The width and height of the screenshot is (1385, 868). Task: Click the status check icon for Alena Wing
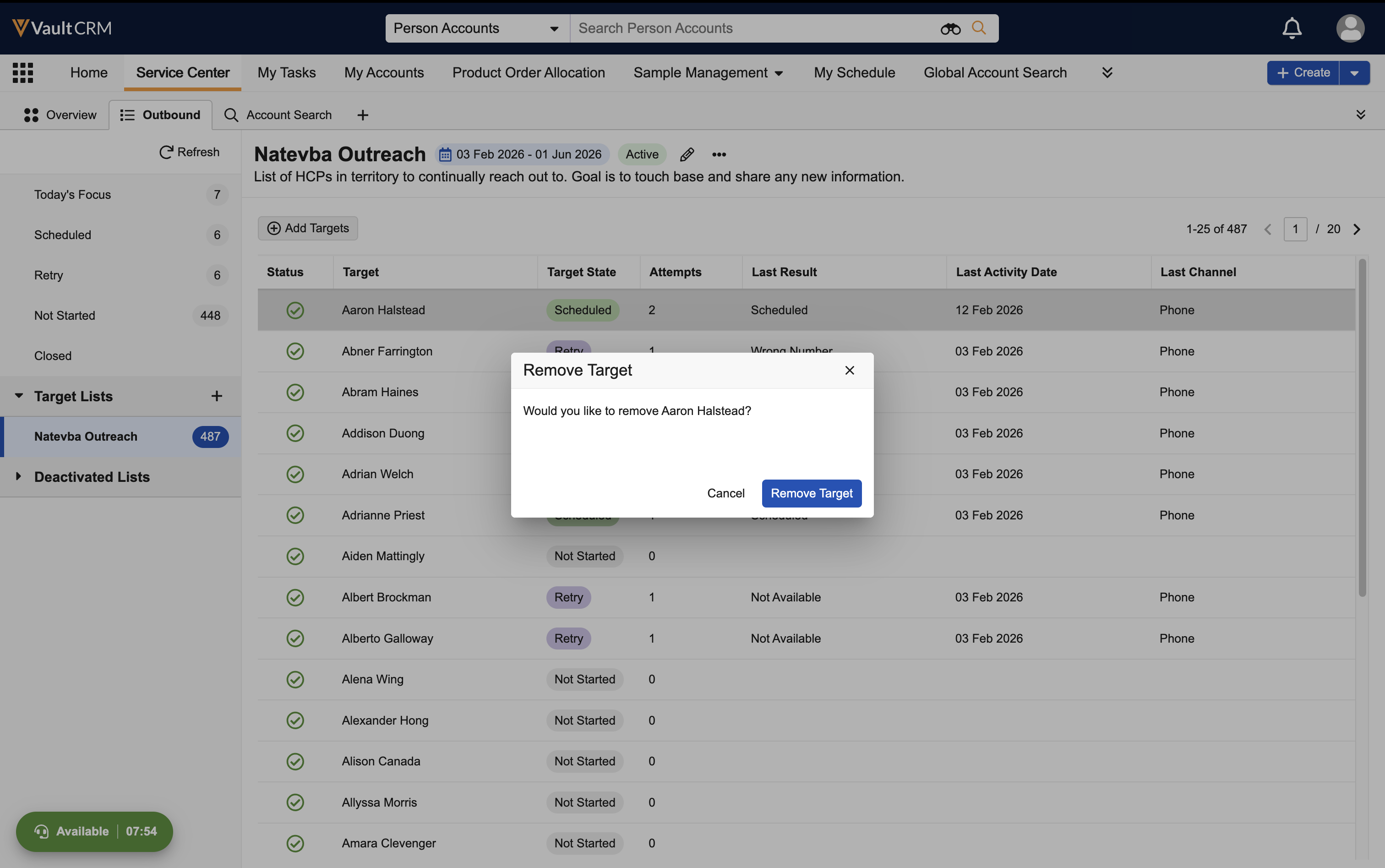coord(295,679)
